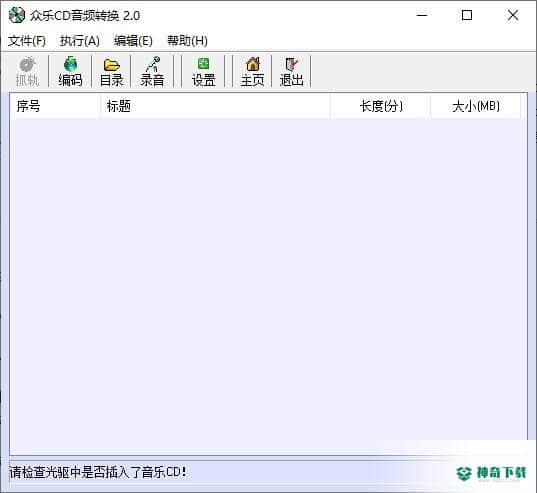Image resolution: width=537 pixels, height=493 pixels.
Task: Click the 大小(MB) column header
Action: point(475,106)
